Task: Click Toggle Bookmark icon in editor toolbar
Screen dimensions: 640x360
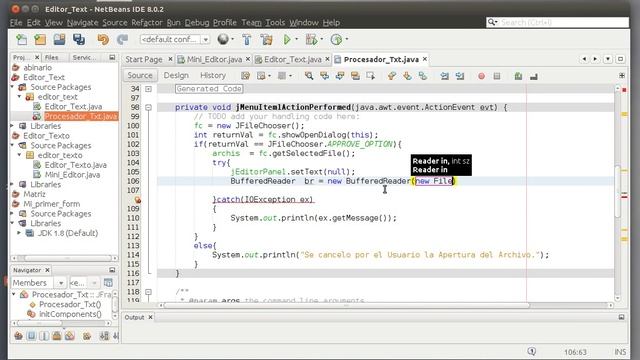Action: coord(422,76)
